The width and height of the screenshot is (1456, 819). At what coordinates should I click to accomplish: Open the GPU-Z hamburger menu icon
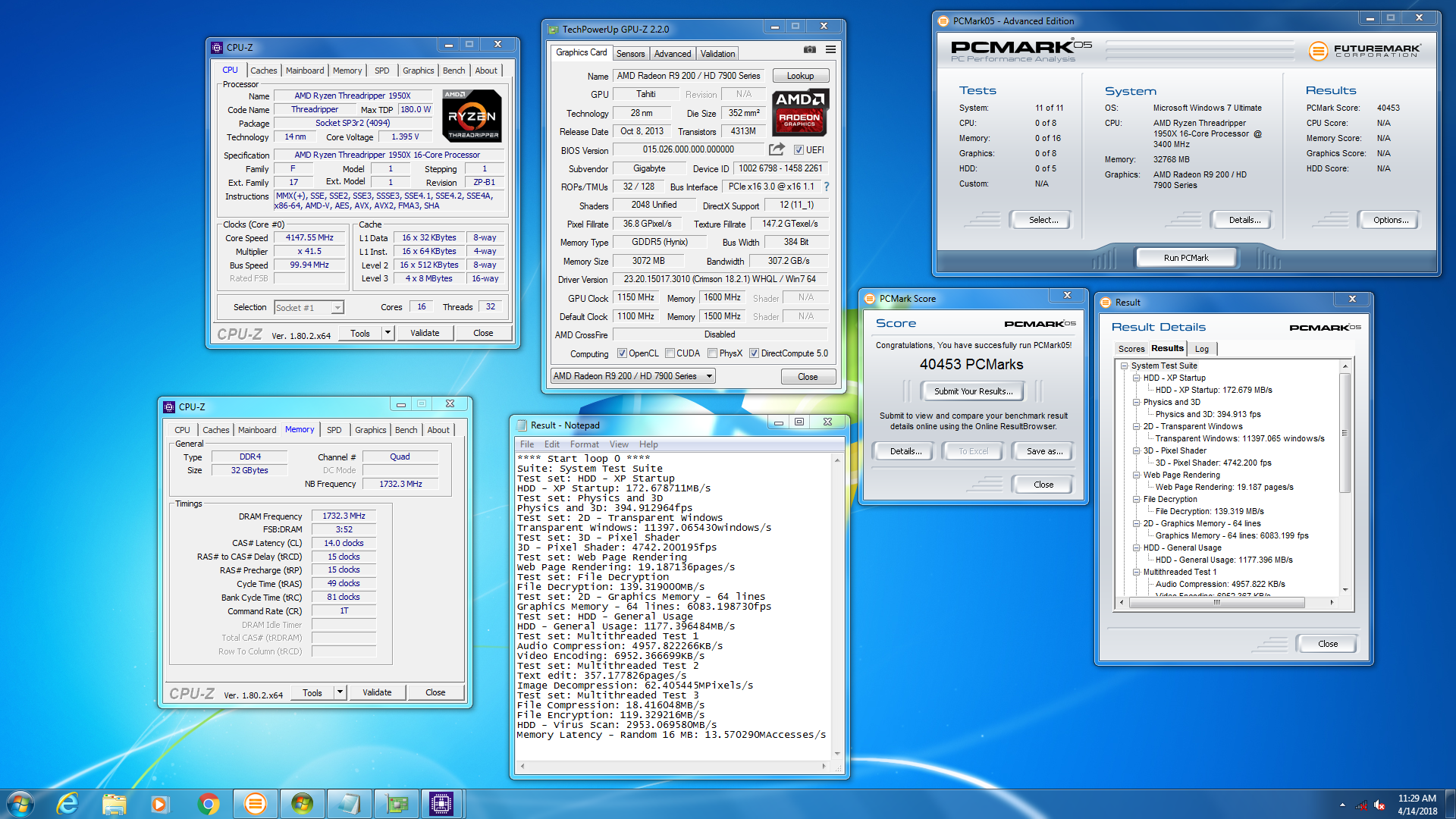click(x=830, y=49)
